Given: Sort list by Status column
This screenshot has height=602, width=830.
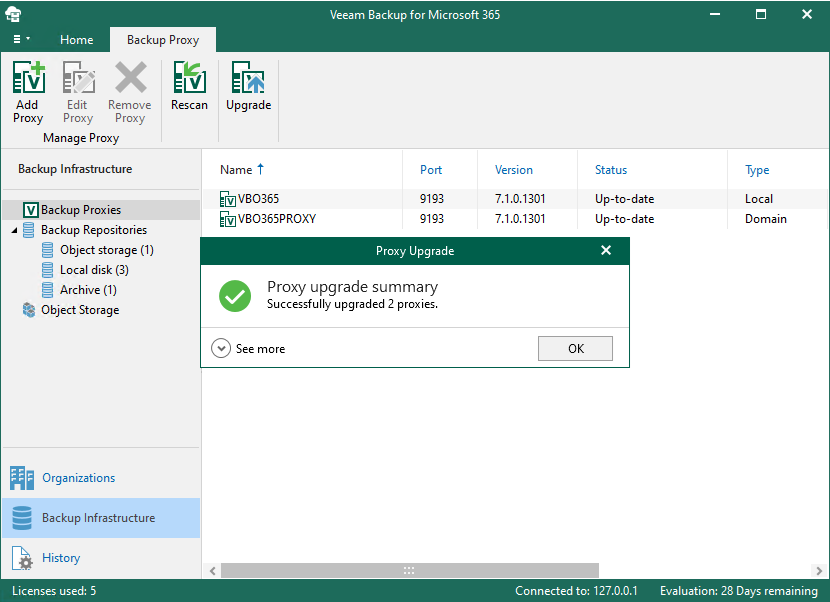Looking at the screenshot, I should click(x=611, y=170).
